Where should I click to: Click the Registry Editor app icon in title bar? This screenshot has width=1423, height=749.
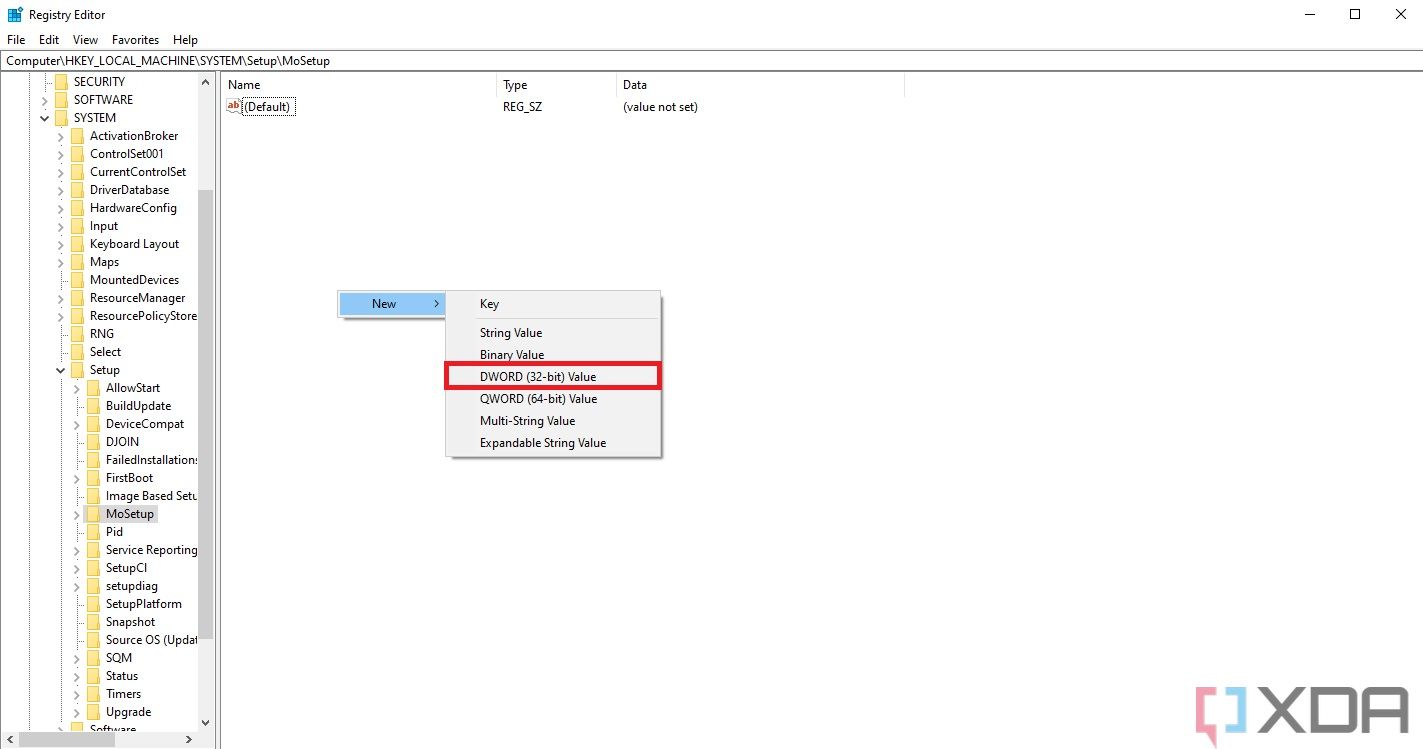point(14,14)
